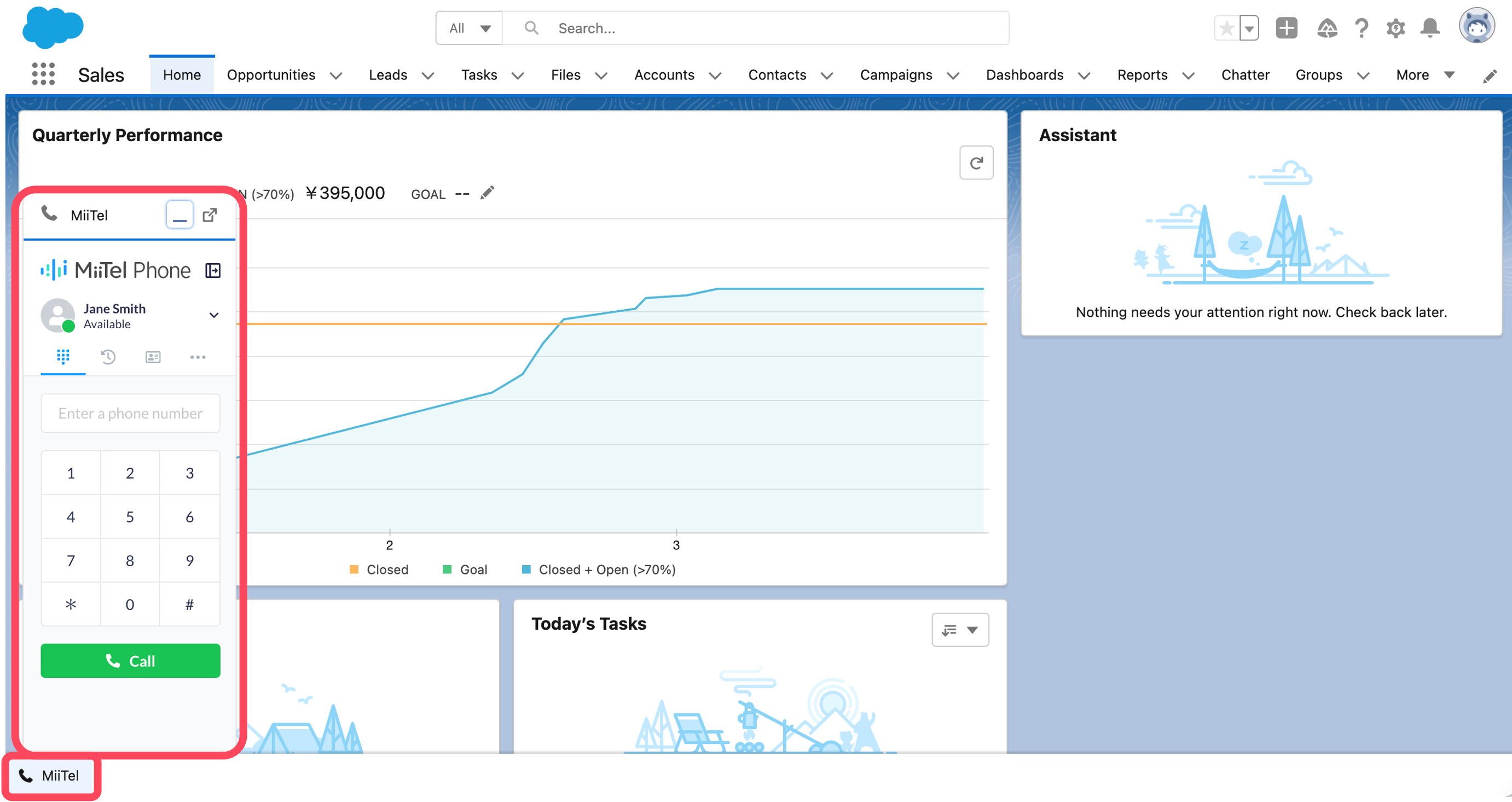Select the Home tab
The image size is (1512, 802).
[182, 75]
